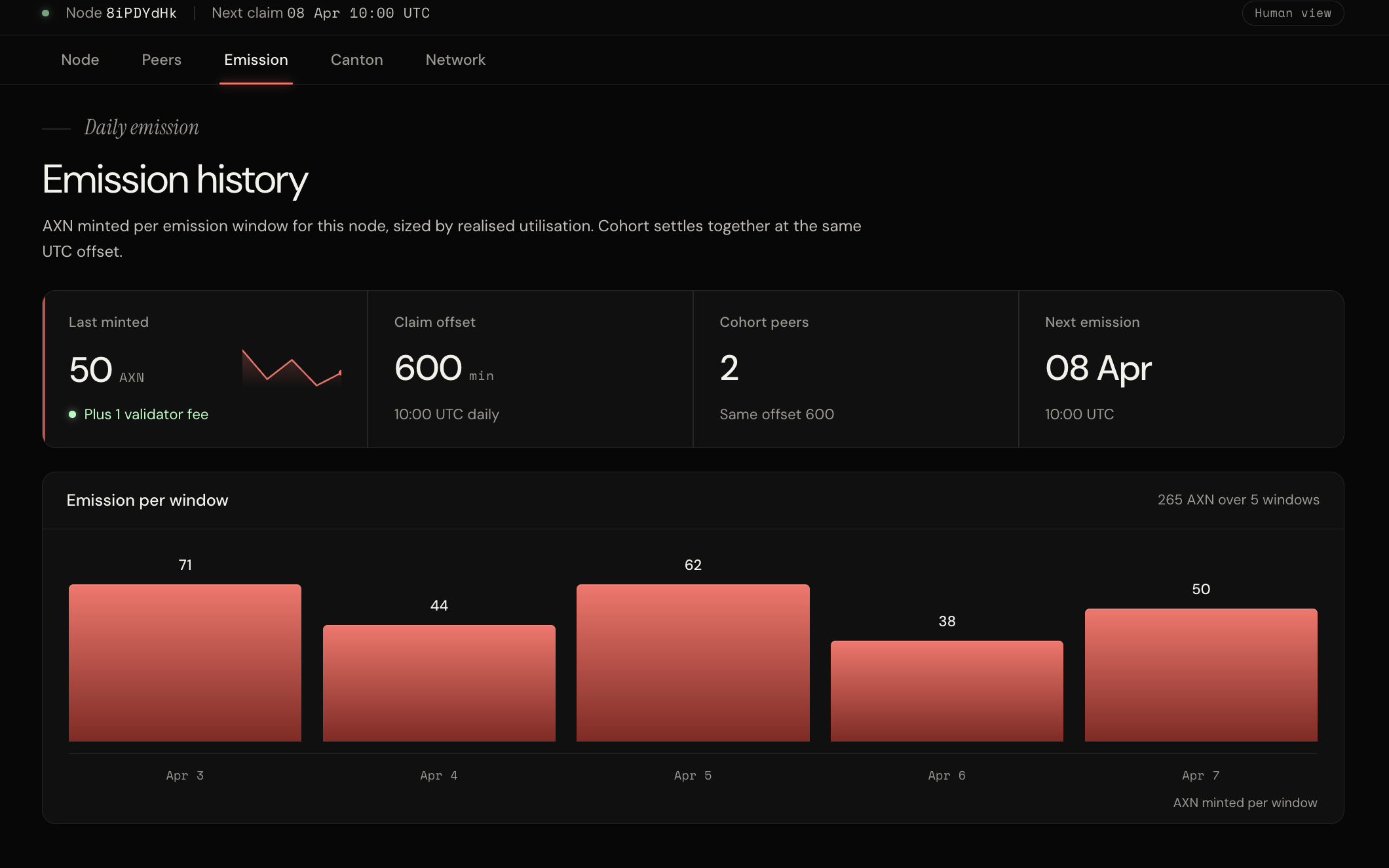Click the Apr 5 axis label
Screen dimensions: 1389x868
(693, 776)
